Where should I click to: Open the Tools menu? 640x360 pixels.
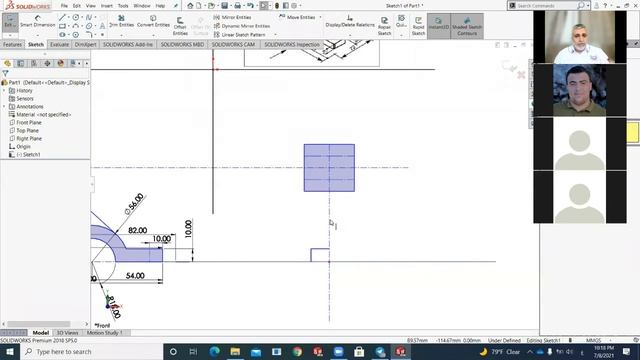tap(123, 6)
